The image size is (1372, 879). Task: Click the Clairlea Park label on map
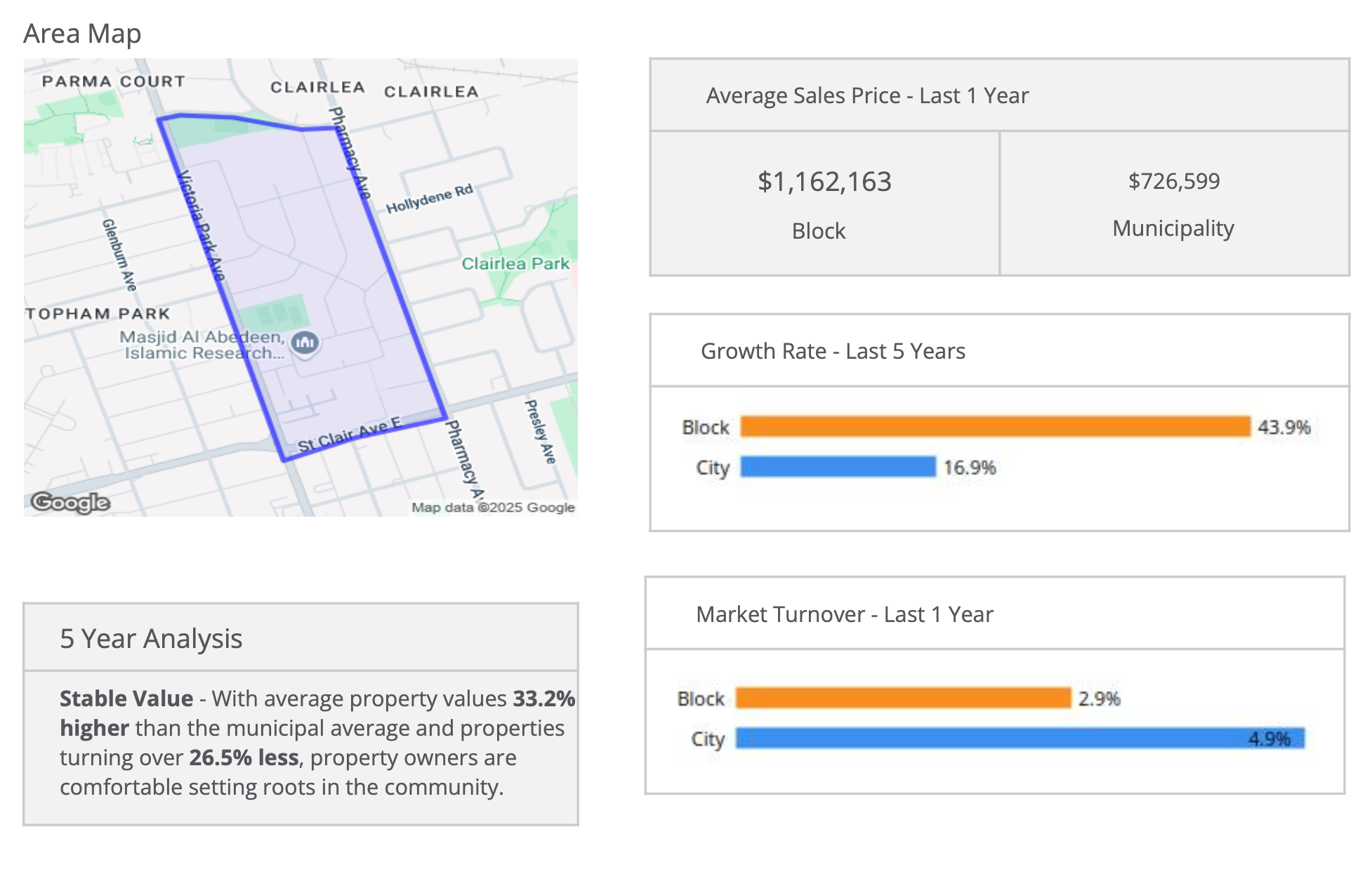pyautogui.click(x=515, y=263)
